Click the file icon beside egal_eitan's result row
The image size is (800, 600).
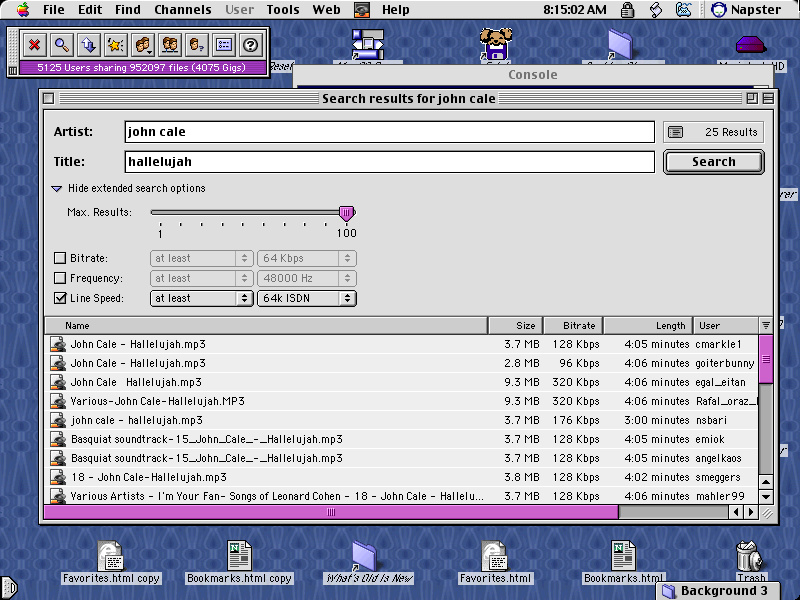click(x=58, y=382)
